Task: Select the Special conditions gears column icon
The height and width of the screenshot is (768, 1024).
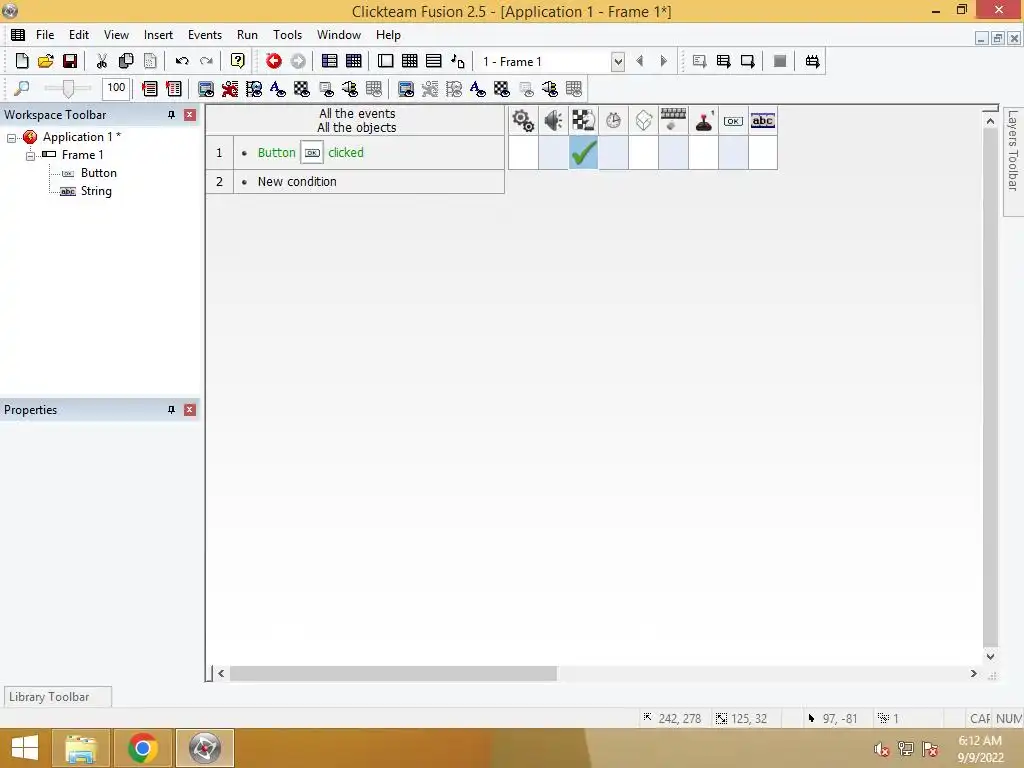Action: (x=523, y=120)
